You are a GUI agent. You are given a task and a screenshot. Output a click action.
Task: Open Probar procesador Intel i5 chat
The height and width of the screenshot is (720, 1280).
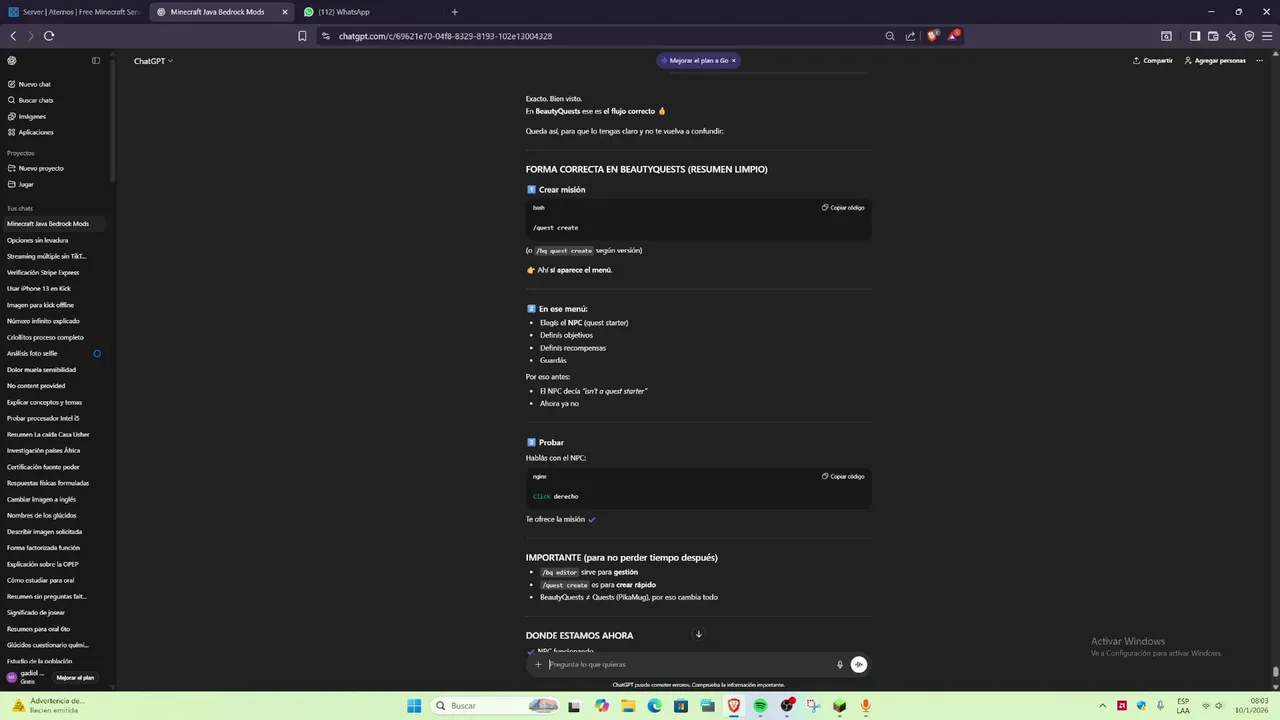52,418
